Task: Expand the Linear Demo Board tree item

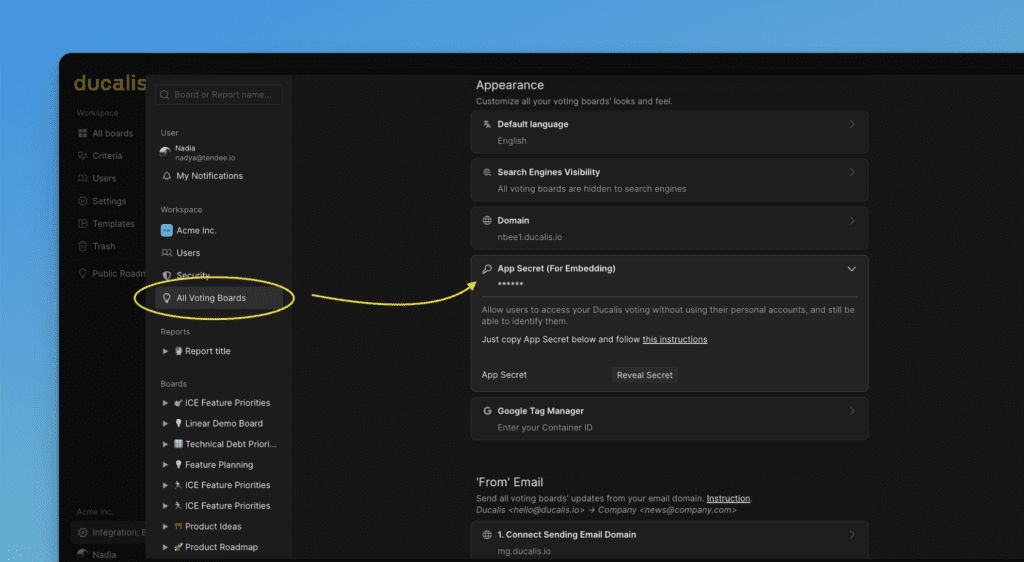Action: [166, 423]
